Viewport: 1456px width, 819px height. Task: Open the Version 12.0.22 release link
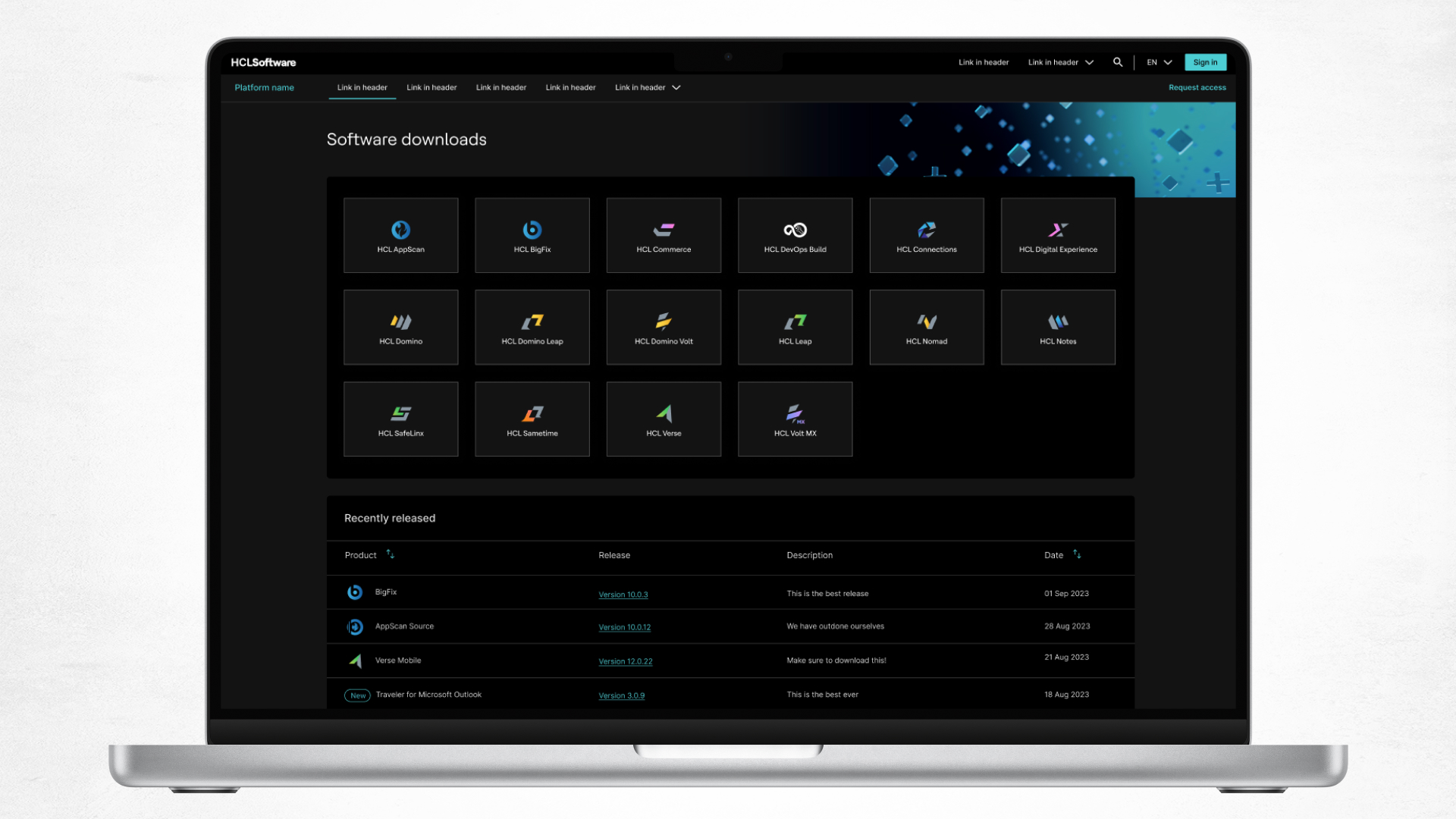(x=626, y=661)
